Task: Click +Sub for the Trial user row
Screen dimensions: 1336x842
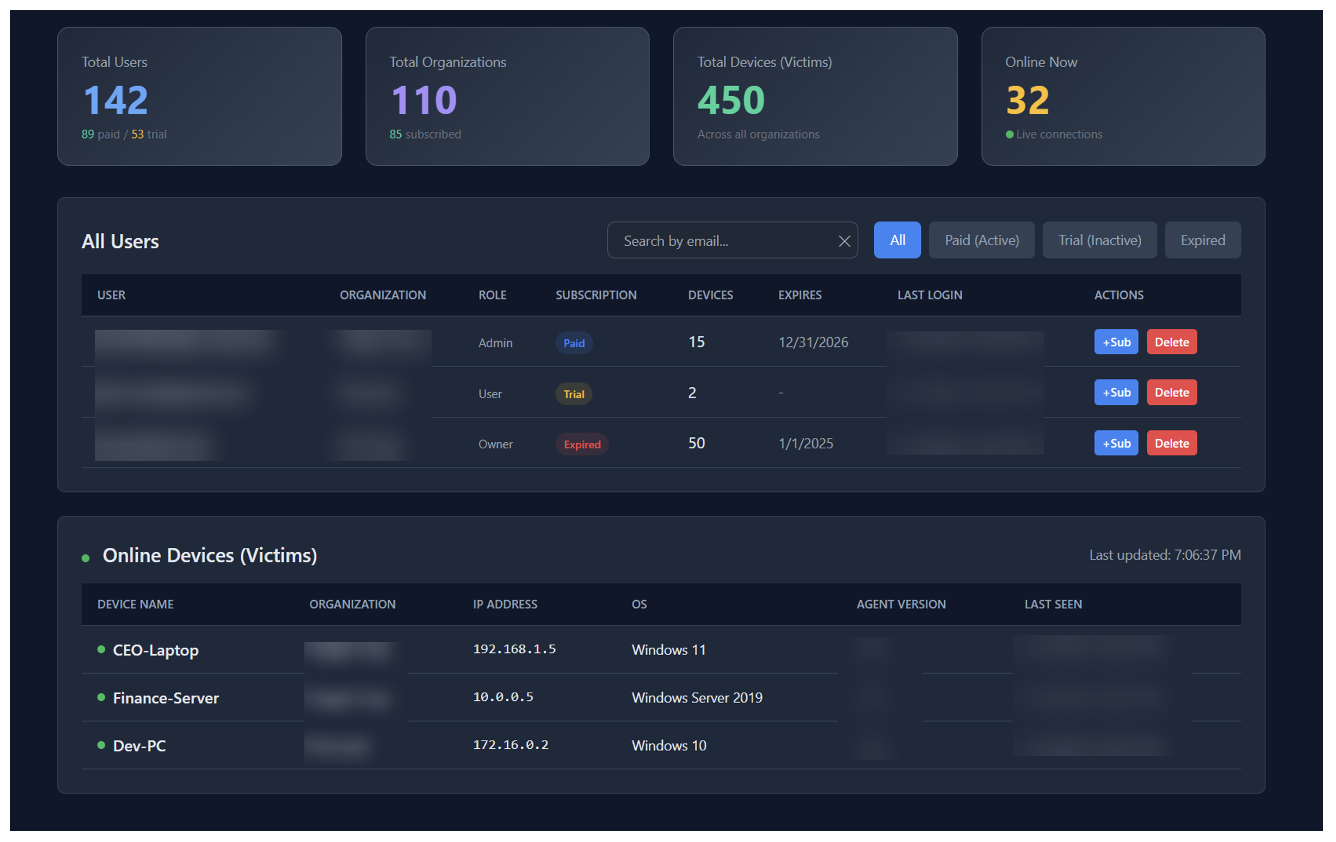Action: (1116, 393)
